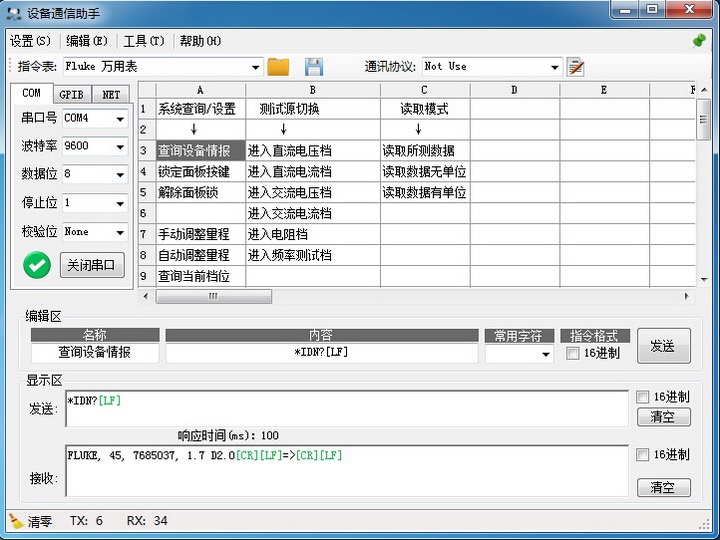Tick 16进制 checkbox beside the 发送 display box

tap(642, 397)
